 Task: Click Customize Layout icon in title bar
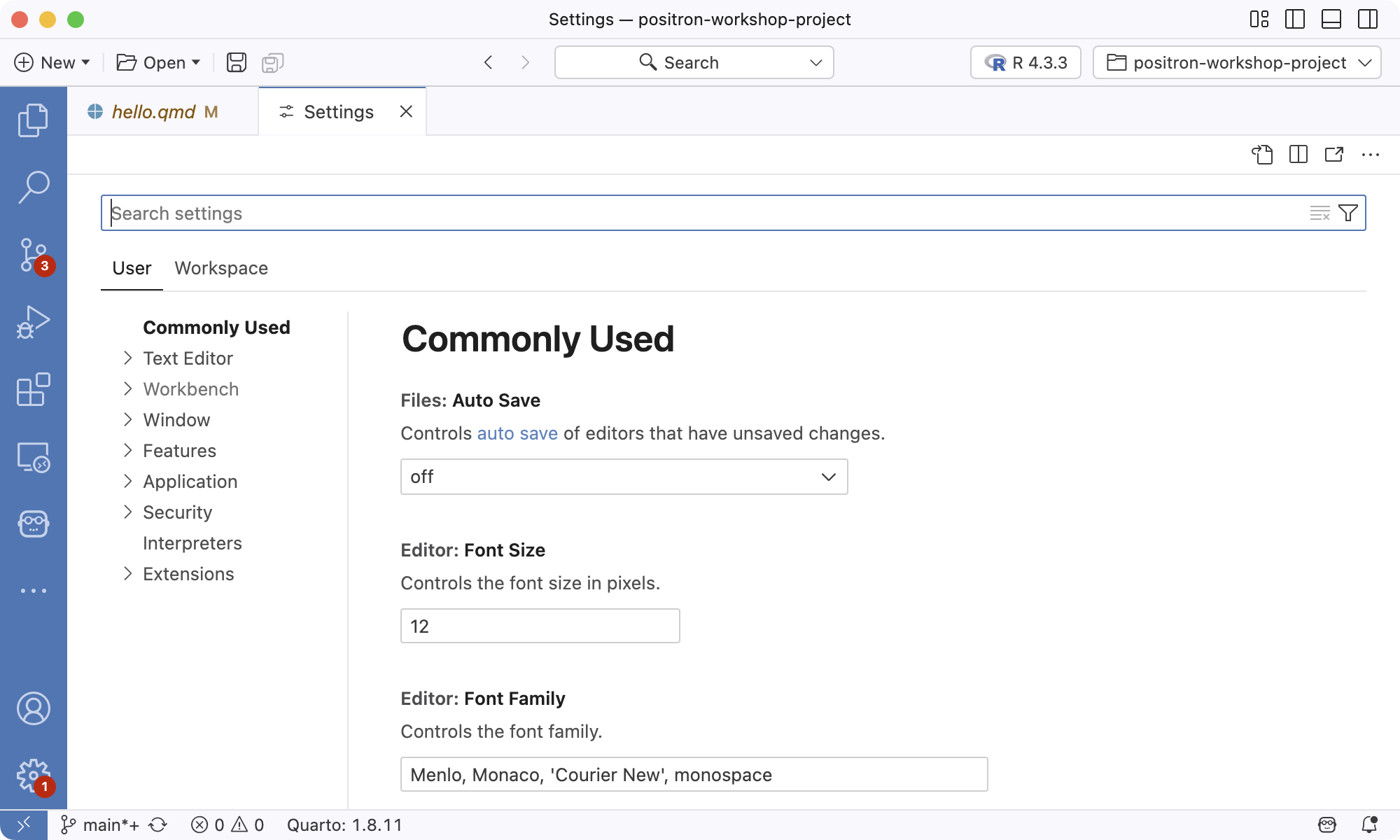(x=1259, y=19)
